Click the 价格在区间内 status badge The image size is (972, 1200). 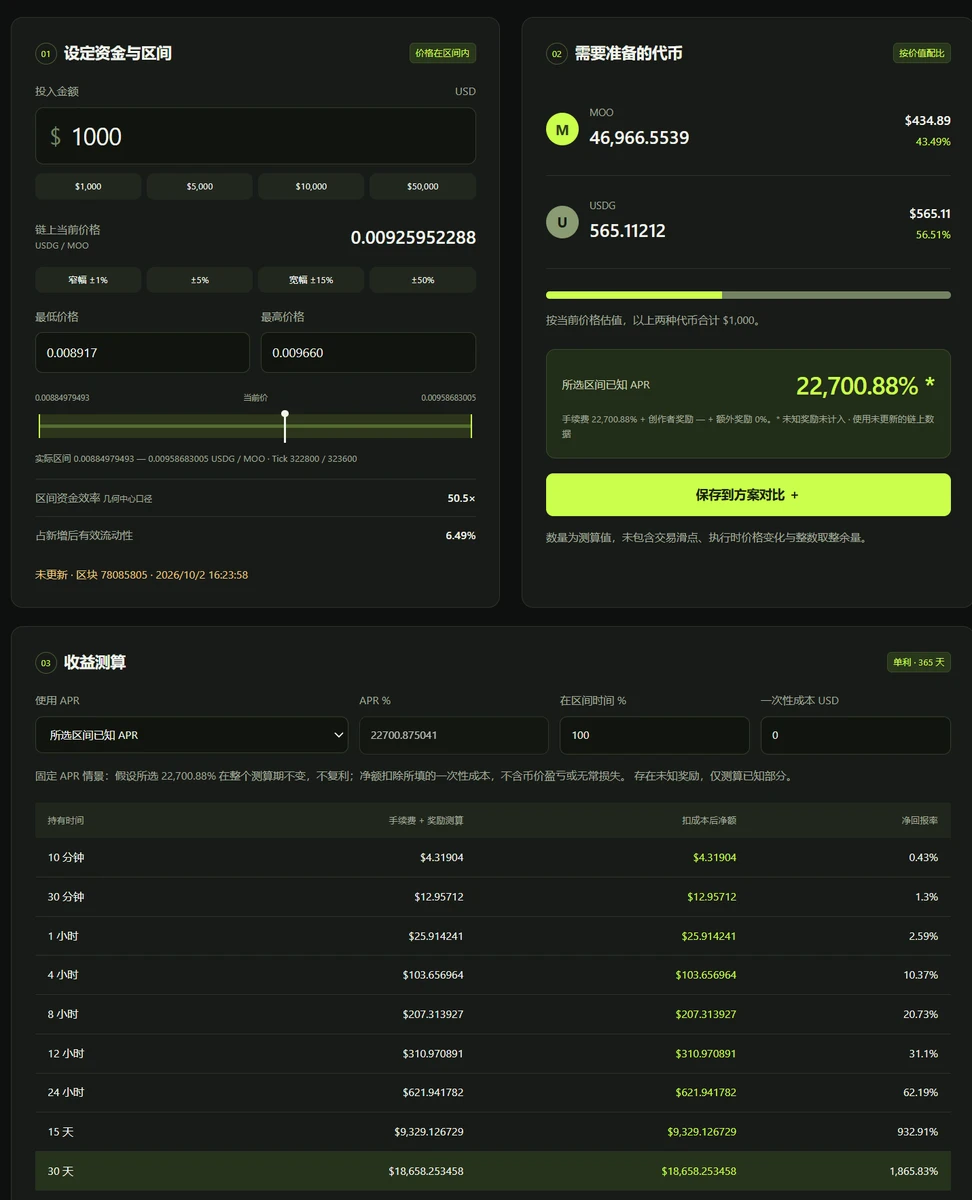pos(443,53)
